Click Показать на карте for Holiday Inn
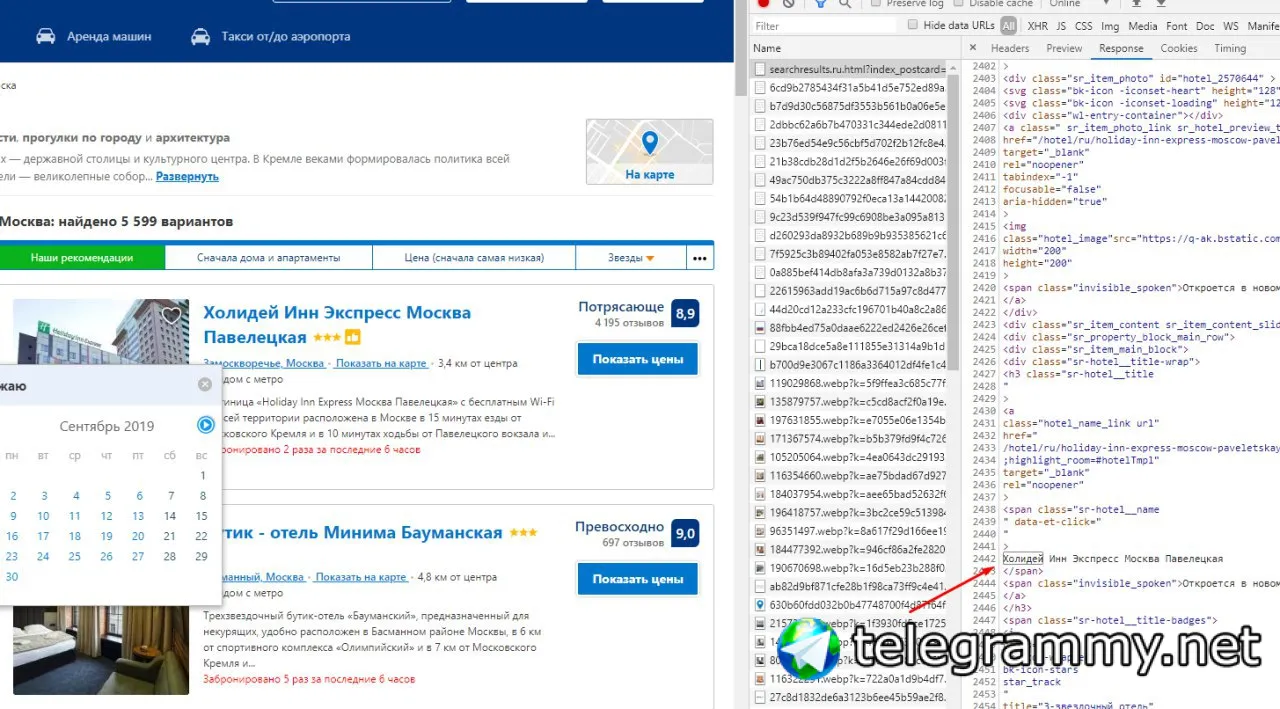Image resolution: width=1280 pixels, height=709 pixels. (x=381, y=363)
